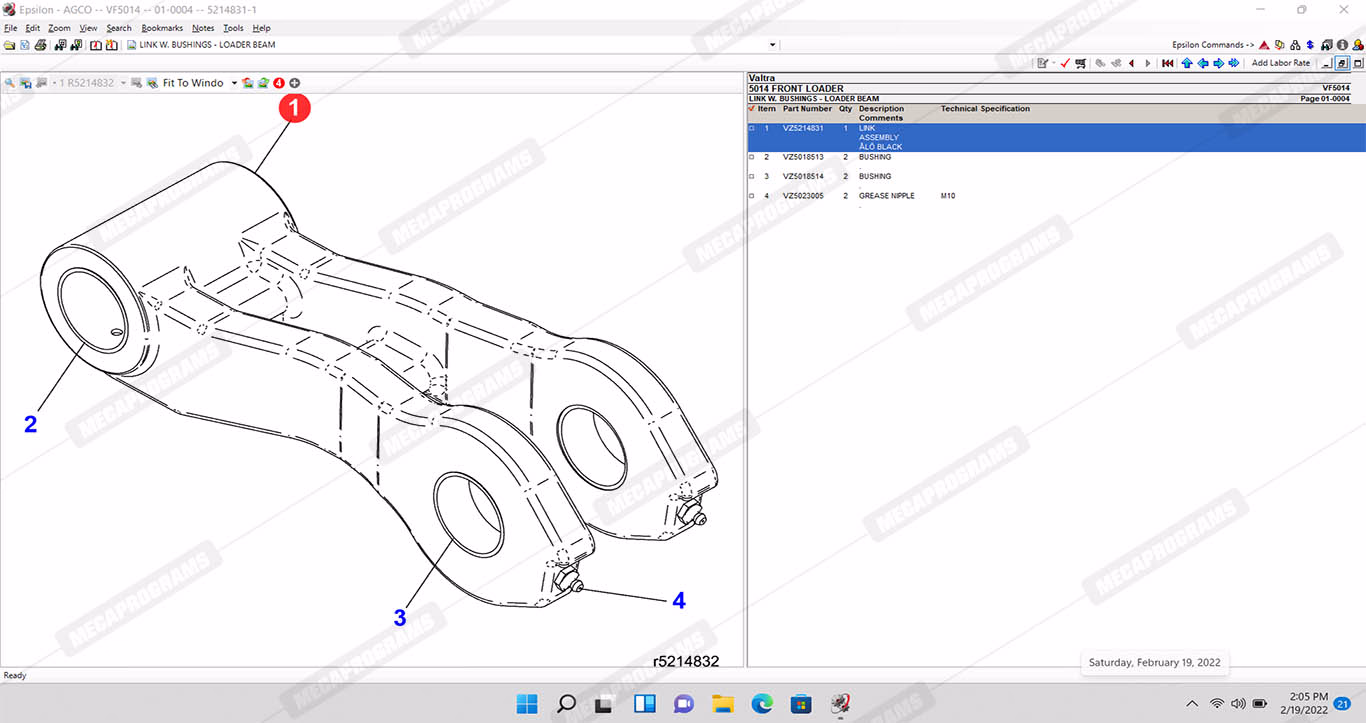1366x723 pixels.
Task: Open the Fit To Window zoom dropdown
Action: pyautogui.click(x=234, y=83)
